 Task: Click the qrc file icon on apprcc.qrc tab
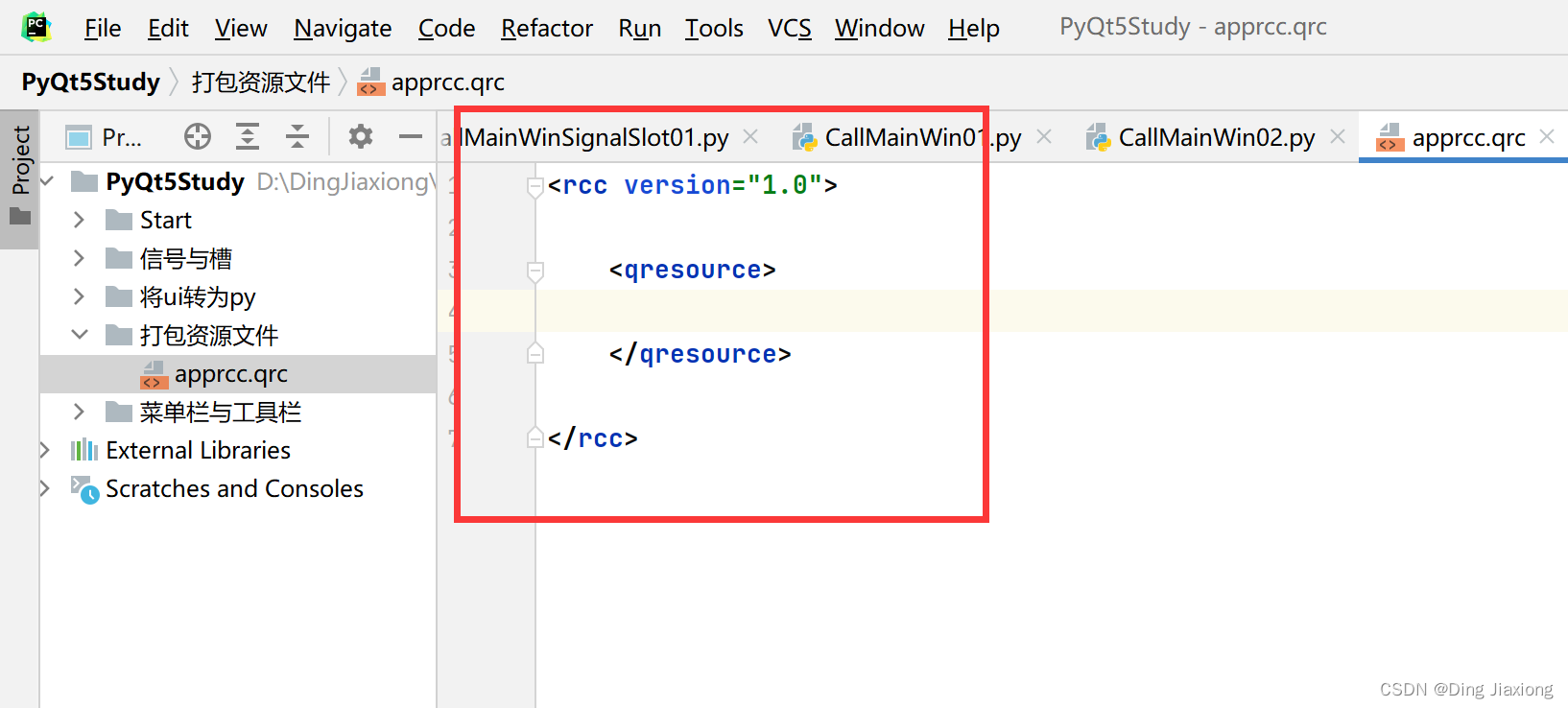pyautogui.click(x=1390, y=137)
